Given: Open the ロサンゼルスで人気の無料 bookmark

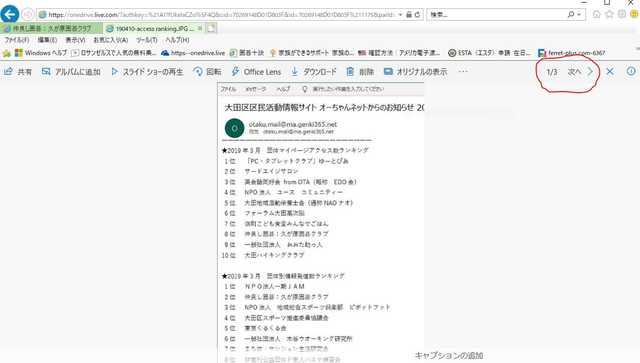Looking at the screenshot, I should 114,53.
